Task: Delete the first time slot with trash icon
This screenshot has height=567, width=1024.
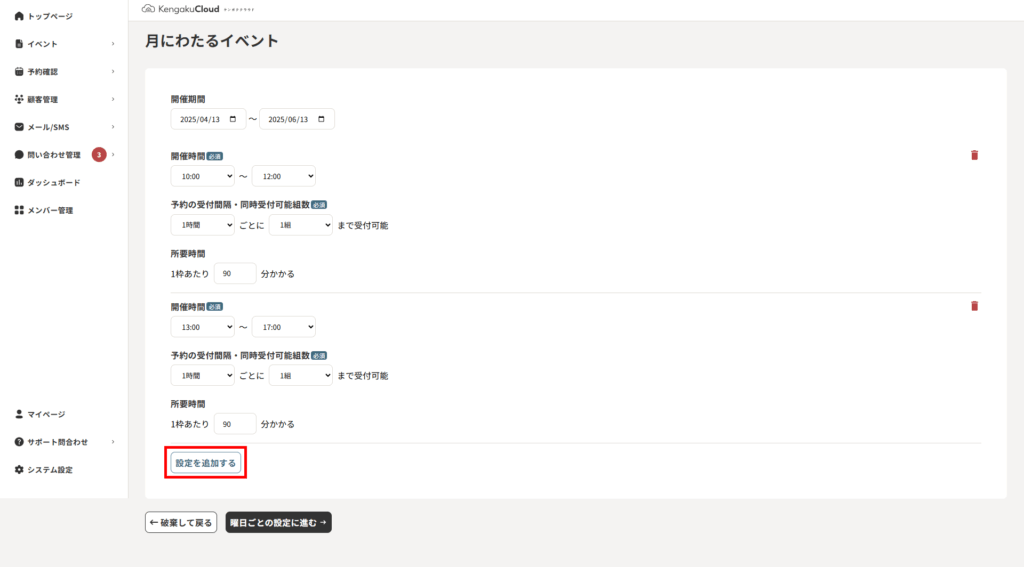Action: point(974,155)
